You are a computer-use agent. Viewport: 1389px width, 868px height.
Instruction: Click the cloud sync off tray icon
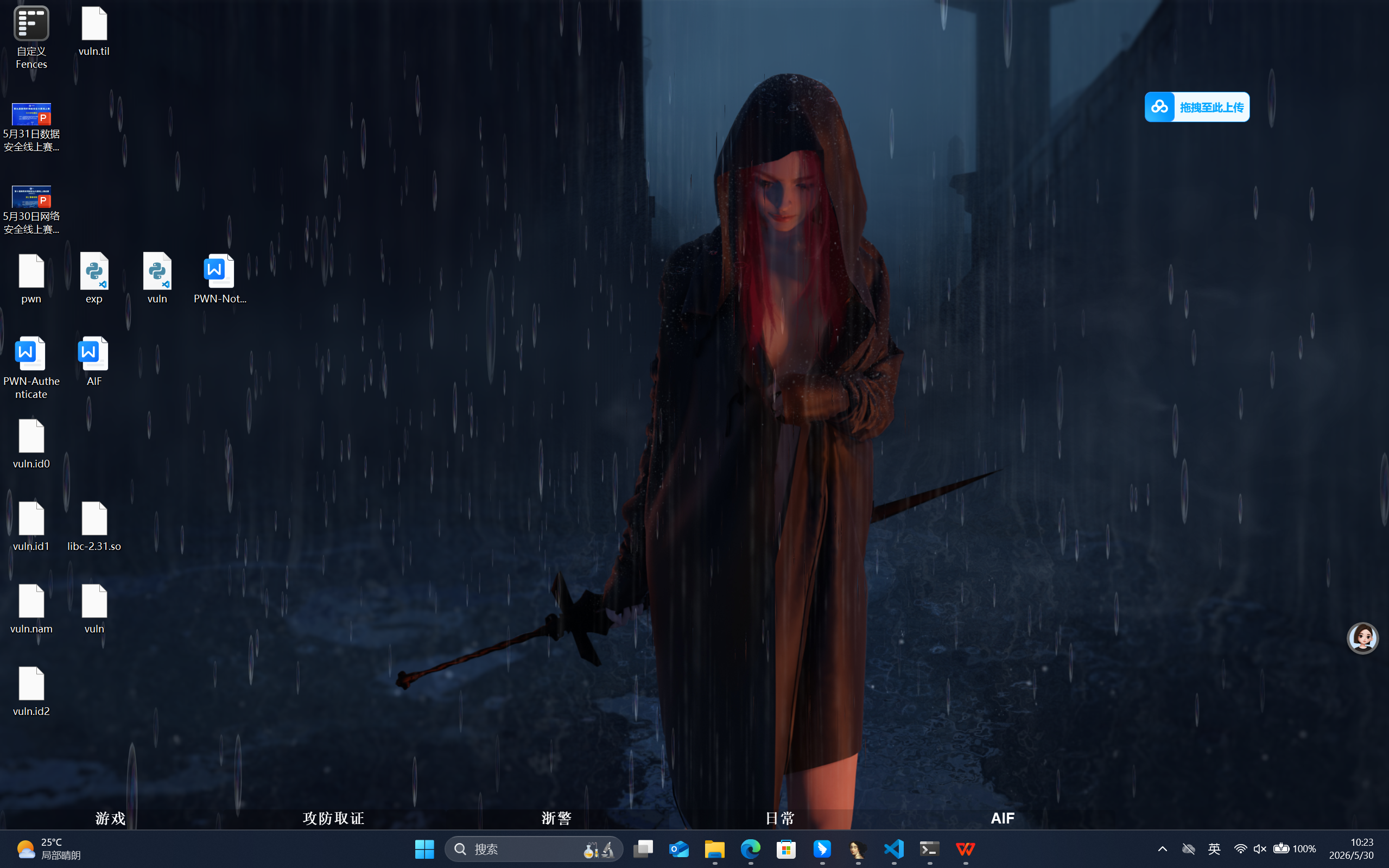point(1188,849)
